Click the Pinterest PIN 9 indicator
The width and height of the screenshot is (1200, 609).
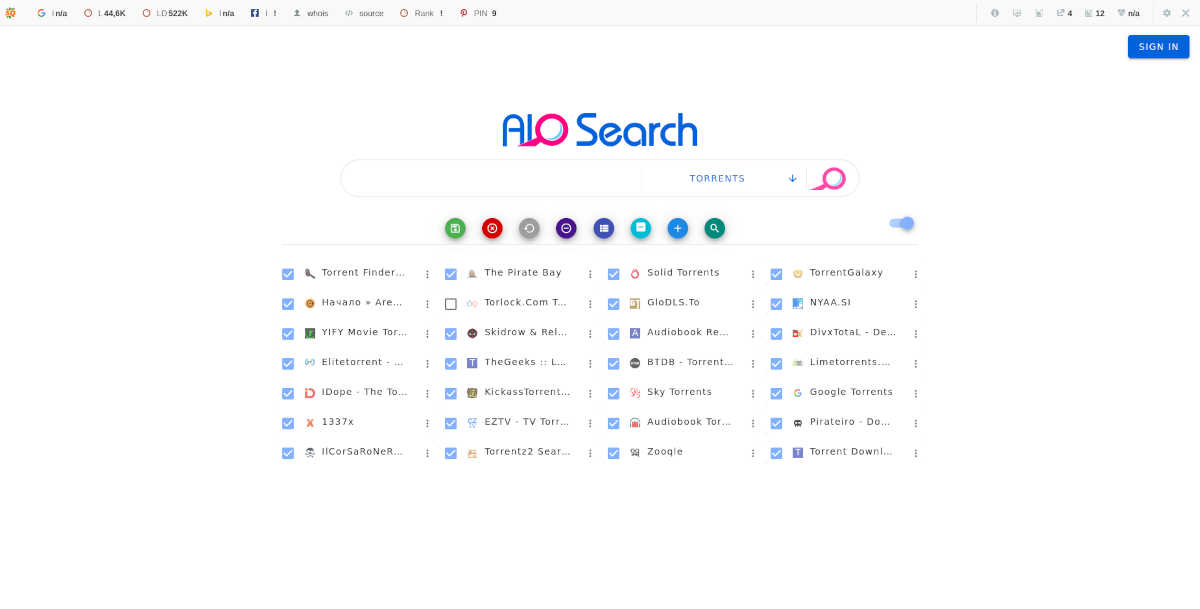[x=478, y=13]
